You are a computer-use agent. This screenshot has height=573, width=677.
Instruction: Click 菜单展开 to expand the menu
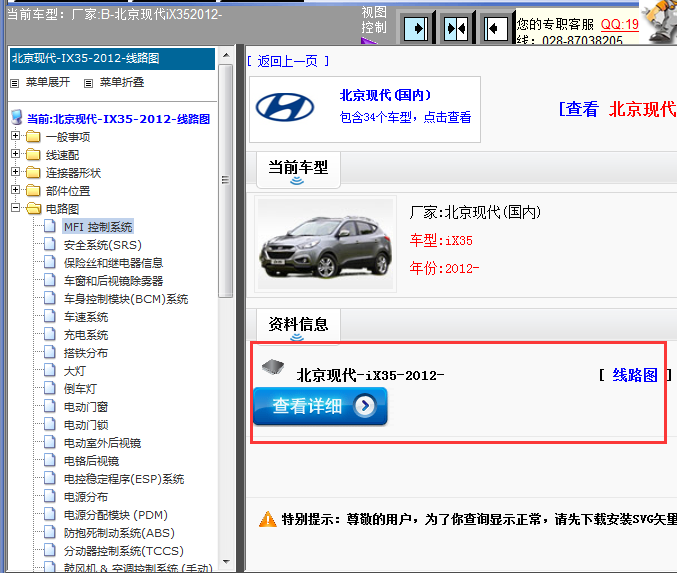(x=47, y=82)
